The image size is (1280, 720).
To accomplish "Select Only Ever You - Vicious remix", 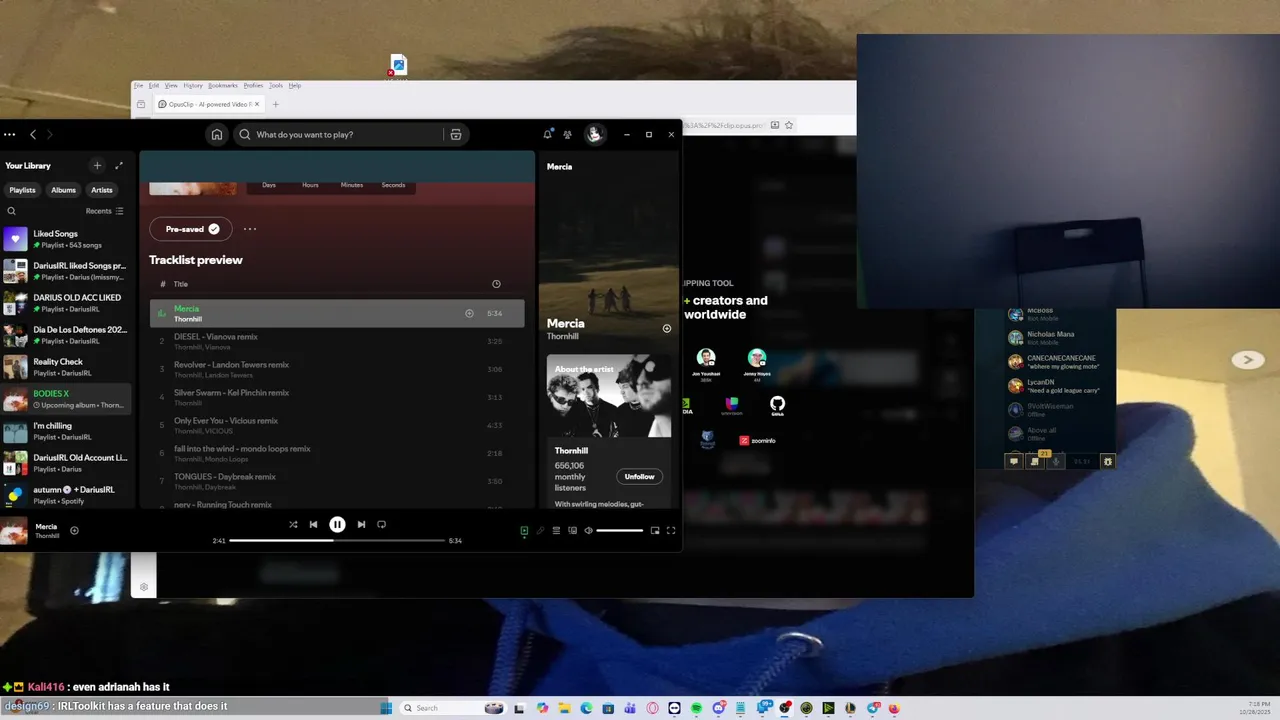I will pos(337,425).
